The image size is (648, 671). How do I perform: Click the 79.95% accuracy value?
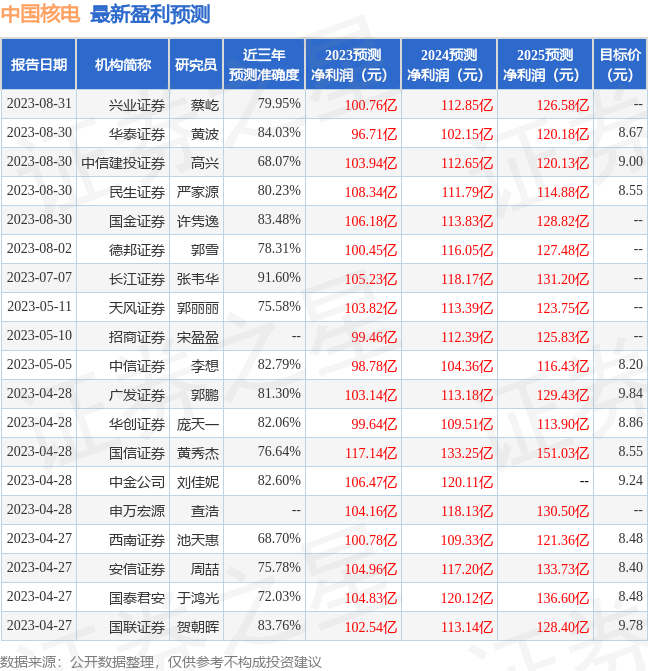(x=279, y=104)
